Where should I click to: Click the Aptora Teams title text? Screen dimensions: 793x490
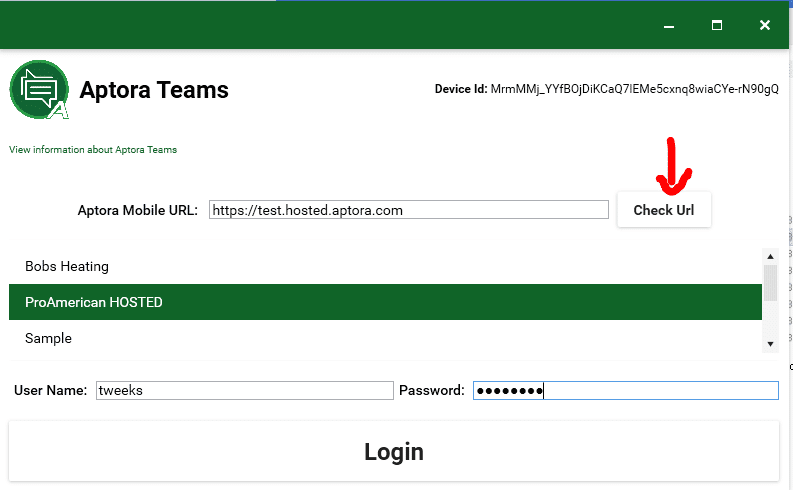[154, 90]
